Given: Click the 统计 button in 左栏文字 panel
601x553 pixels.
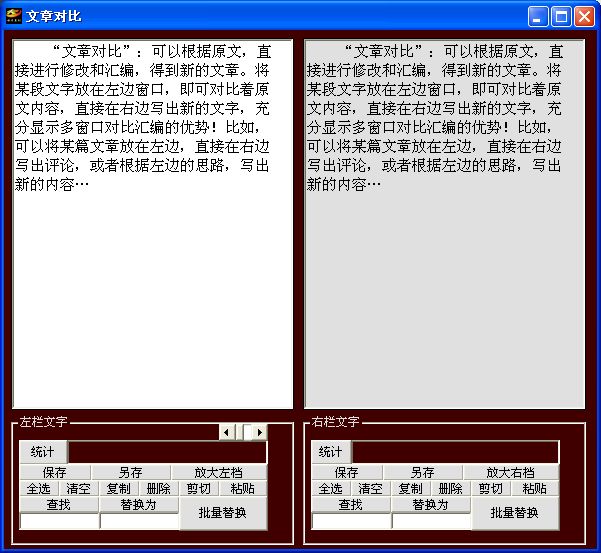Looking at the screenshot, I should click(x=43, y=452).
